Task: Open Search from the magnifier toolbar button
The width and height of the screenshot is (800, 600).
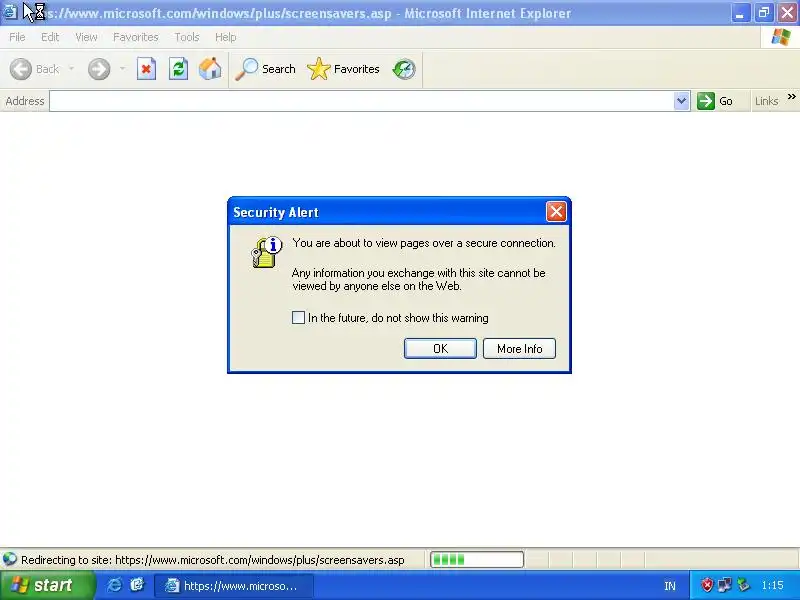Action: 265,69
